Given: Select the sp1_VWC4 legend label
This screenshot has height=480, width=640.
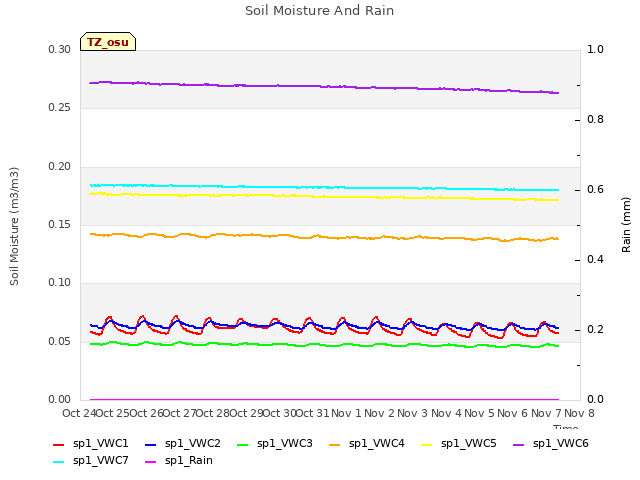Looking at the screenshot, I should [x=376, y=444].
